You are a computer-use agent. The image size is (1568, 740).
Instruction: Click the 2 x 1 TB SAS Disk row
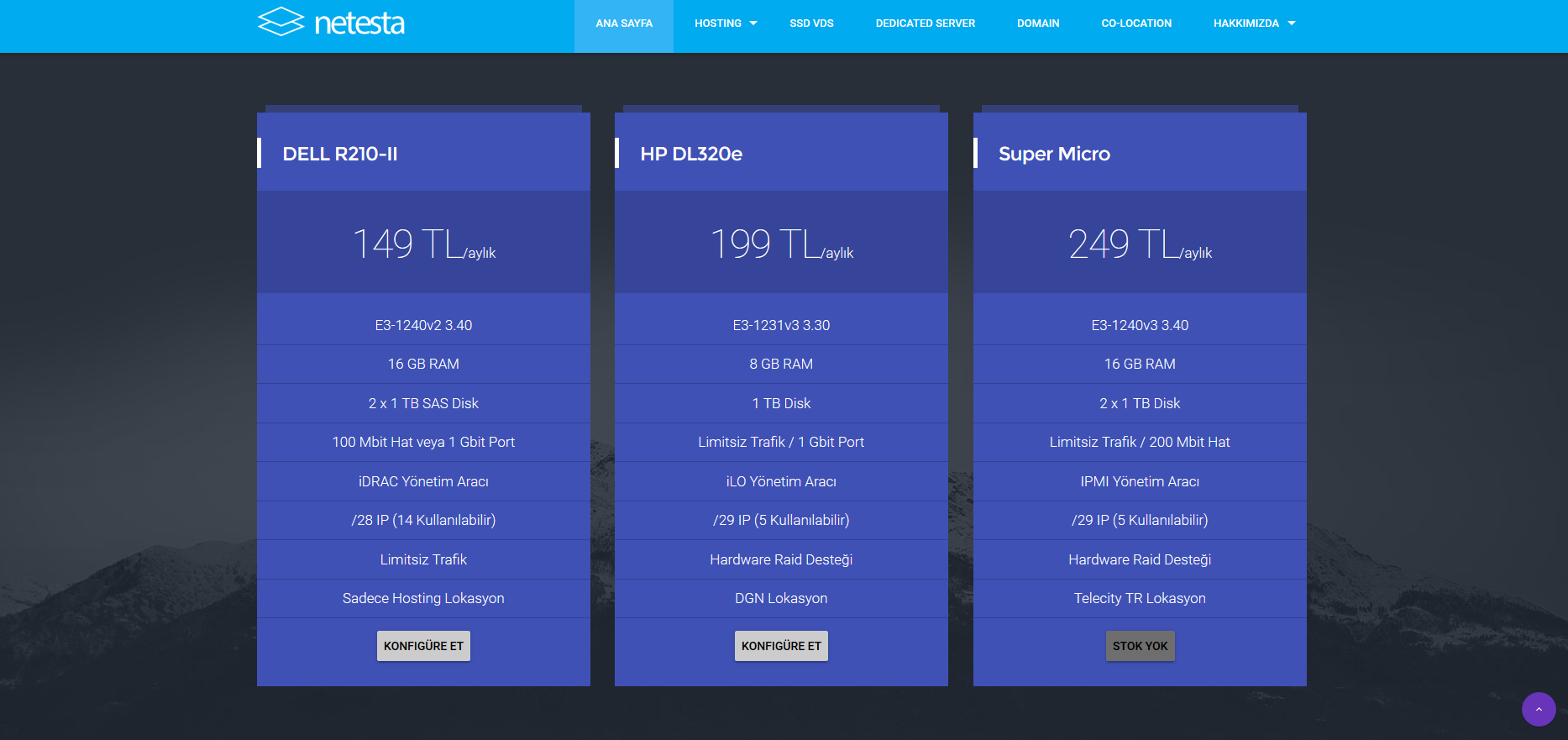(423, 403)
